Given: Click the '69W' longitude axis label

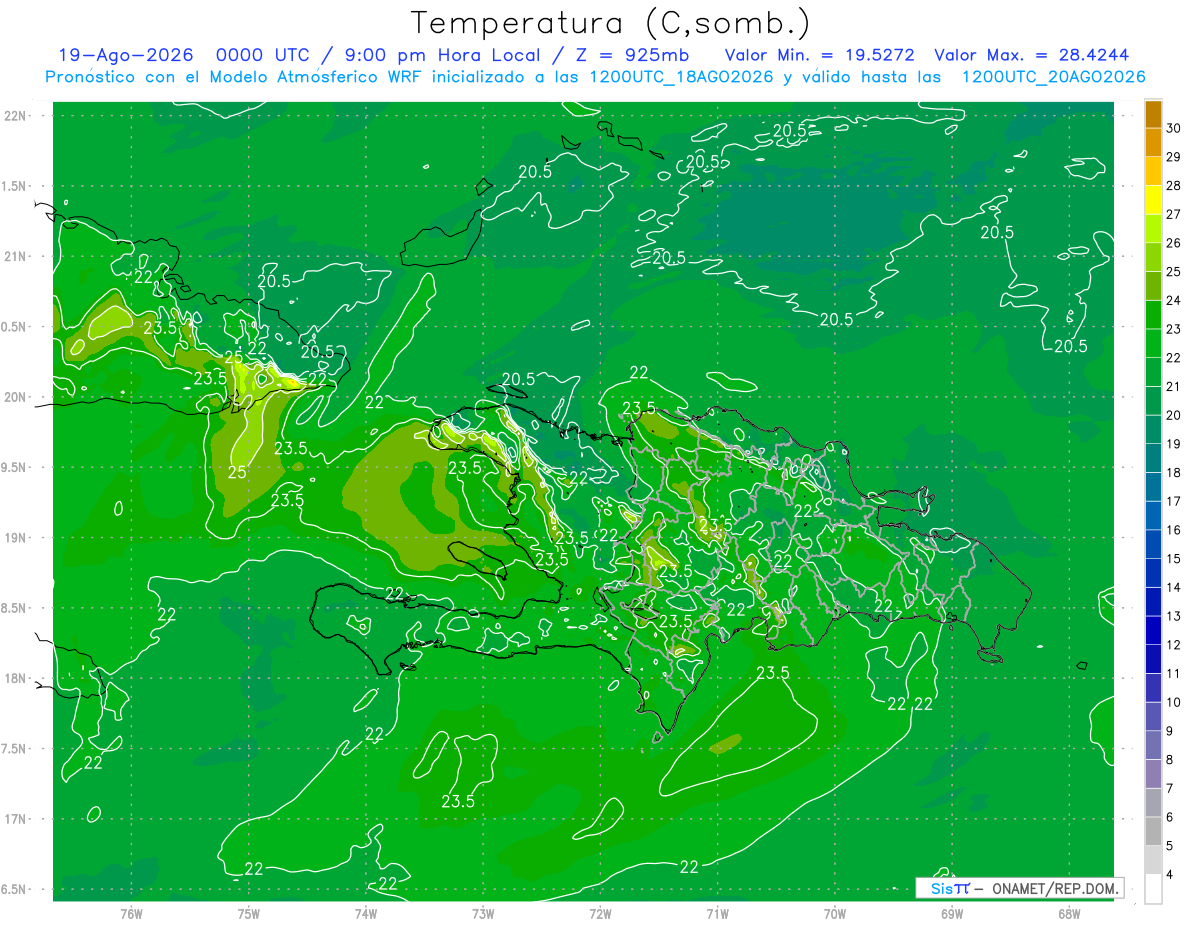Looking at the screenshot, I should [x=952, y=913].
